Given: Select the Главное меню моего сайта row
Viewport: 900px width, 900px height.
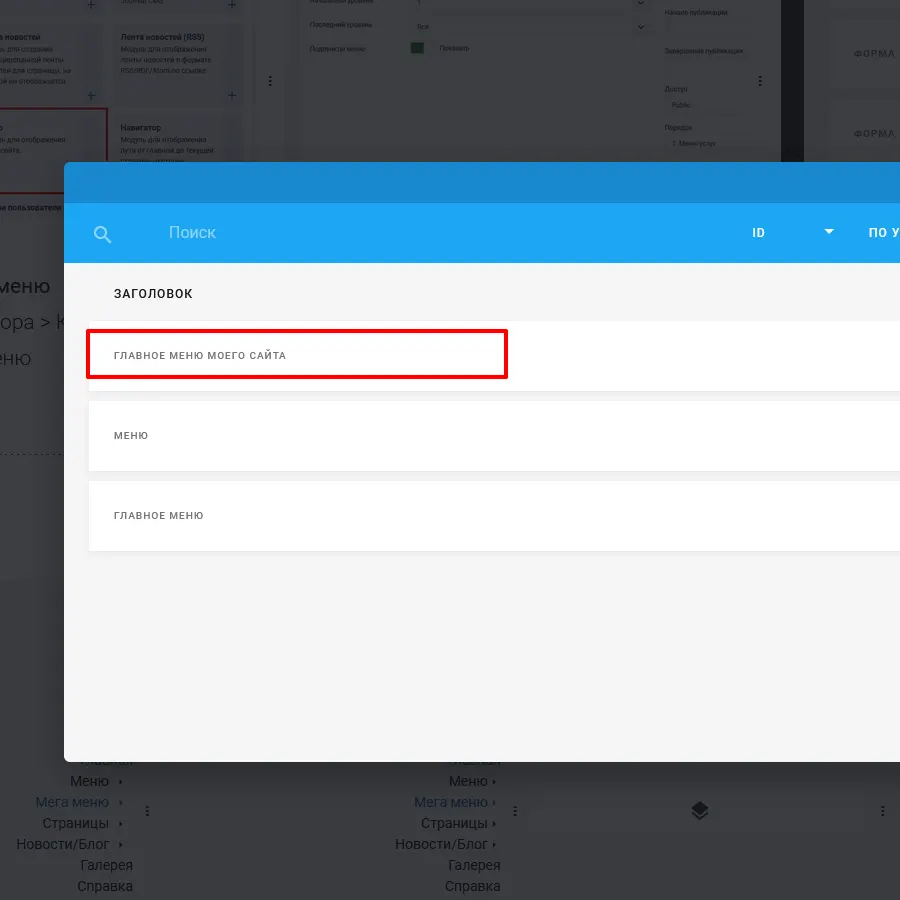Looking at the screenshot, I should click(x=297, y=355).
